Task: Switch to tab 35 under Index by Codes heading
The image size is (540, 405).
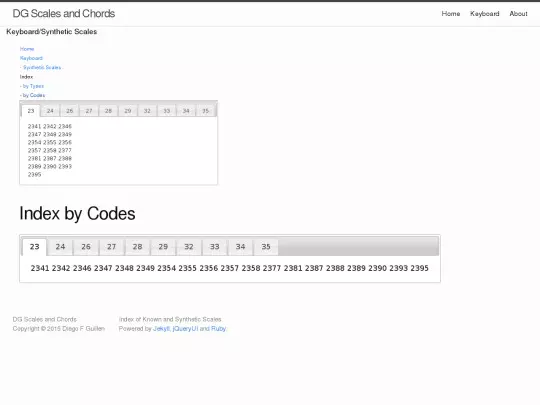Action: [266, 247]
